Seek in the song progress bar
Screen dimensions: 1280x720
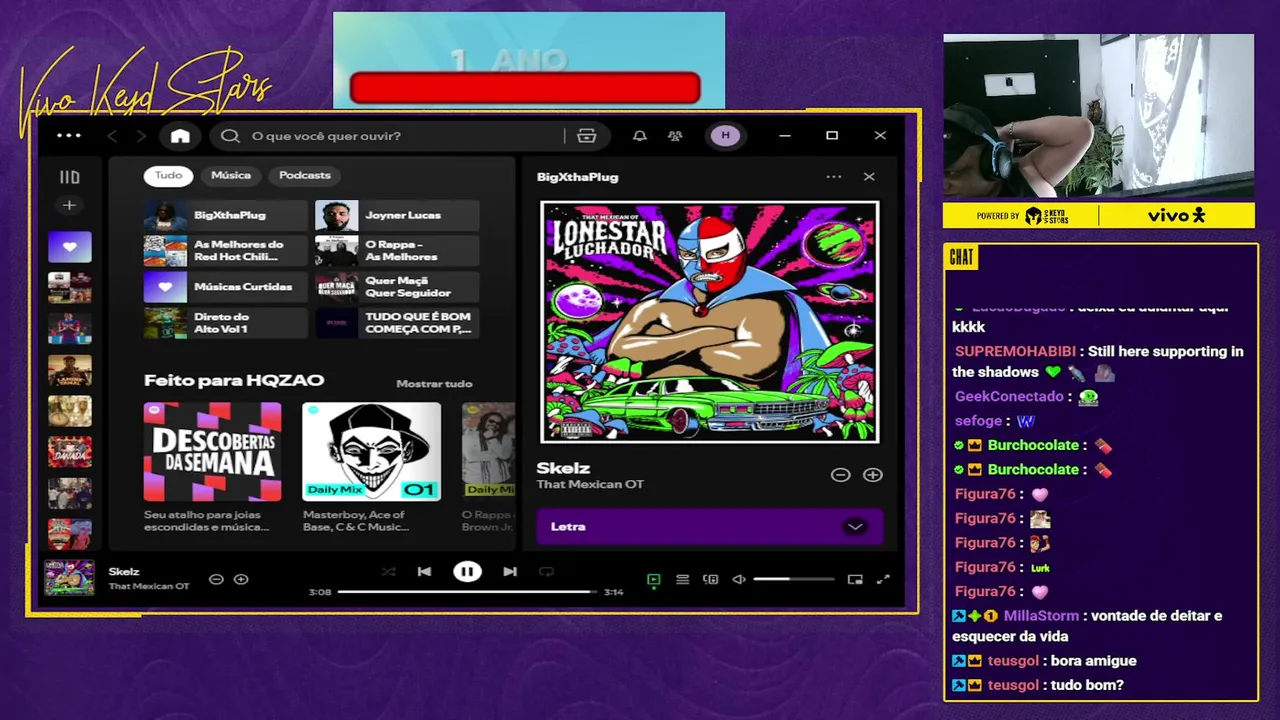click(x=467, y=592)
